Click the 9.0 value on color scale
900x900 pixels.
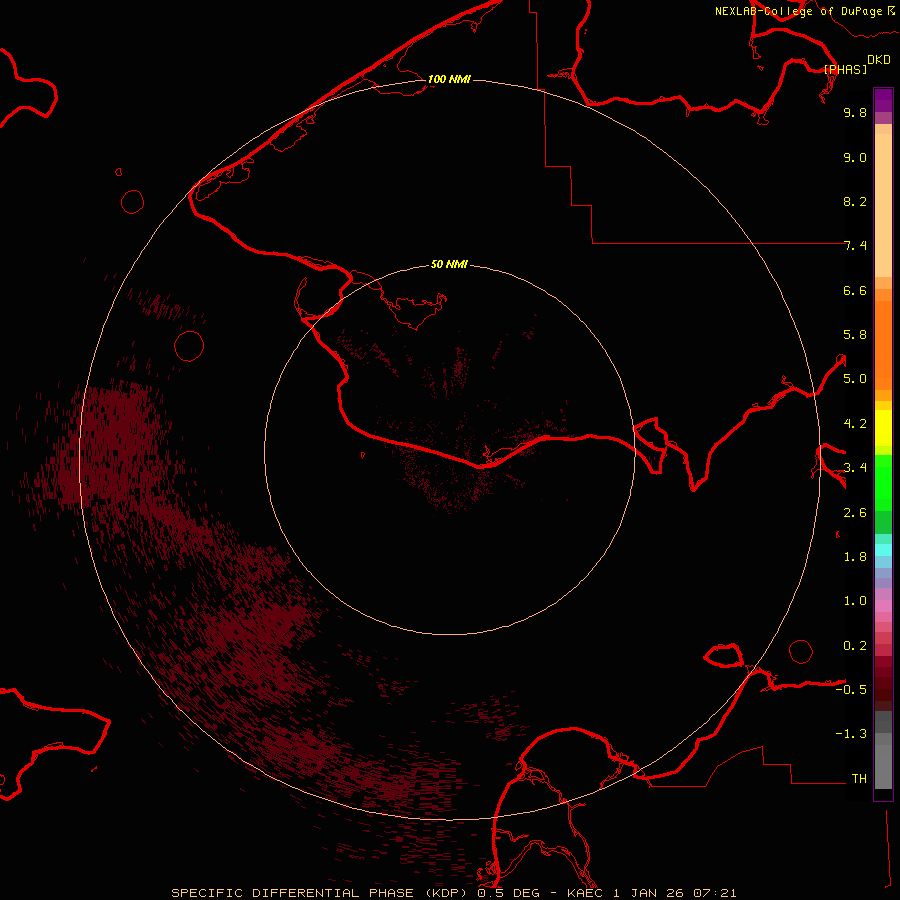(x=855, y=157)
